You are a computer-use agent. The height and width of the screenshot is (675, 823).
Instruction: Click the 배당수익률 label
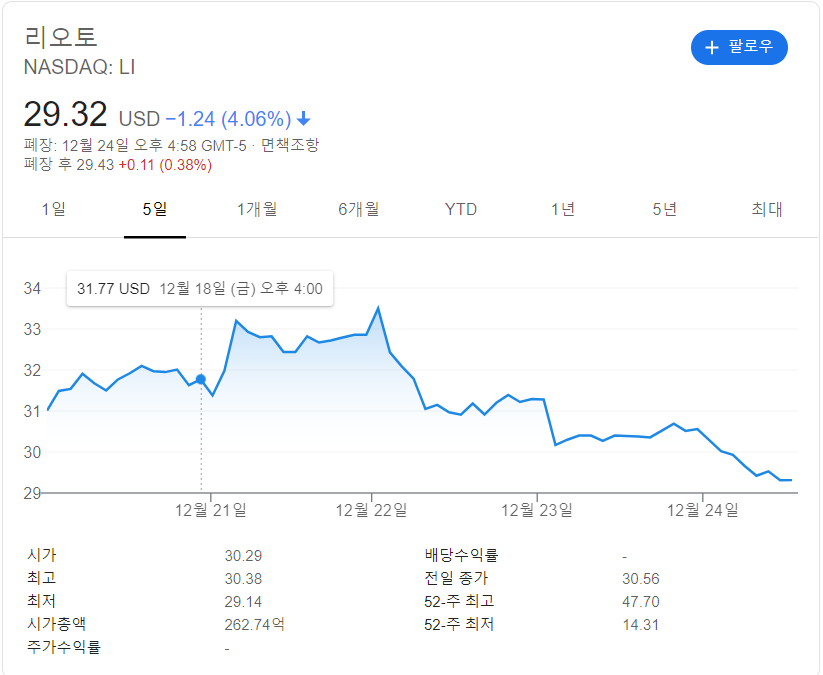(461, 555)
